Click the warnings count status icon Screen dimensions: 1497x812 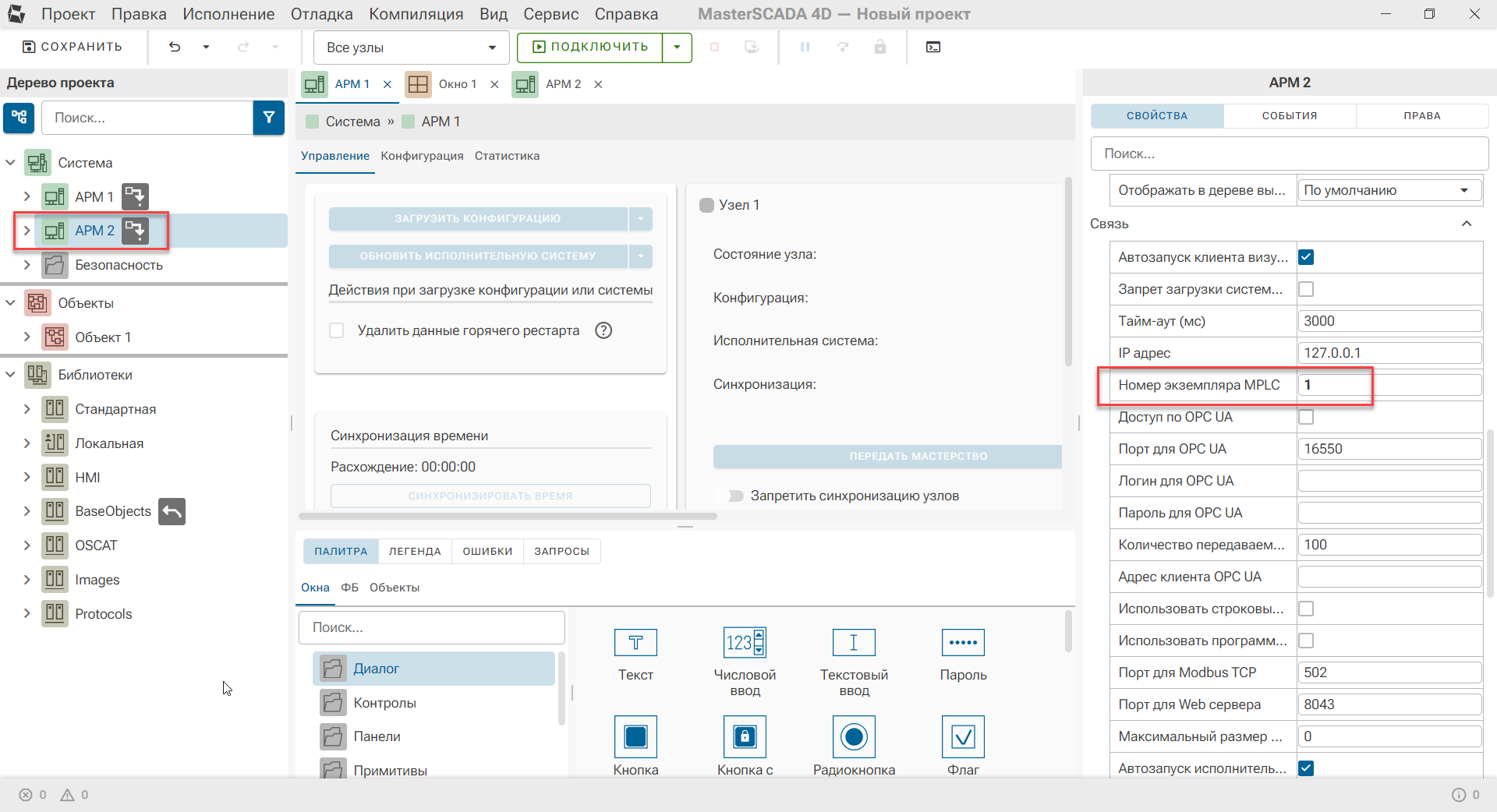point(68,795)
